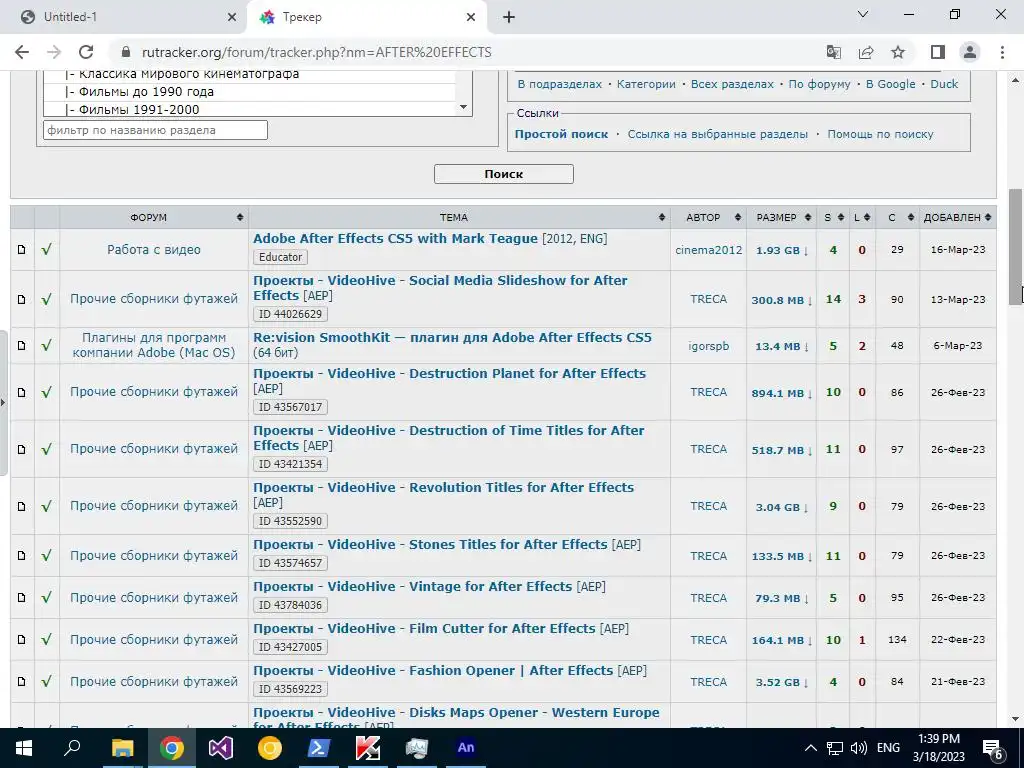
Task: Open a new browser tab with plus icon
Action: [x=509, y=18]
